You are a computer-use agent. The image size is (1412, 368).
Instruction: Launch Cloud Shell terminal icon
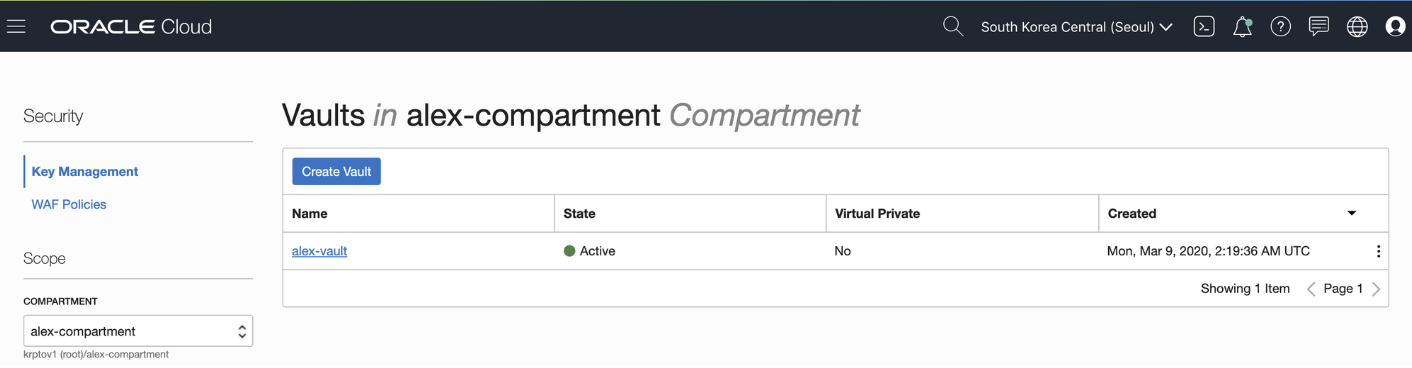(1205, 27)
